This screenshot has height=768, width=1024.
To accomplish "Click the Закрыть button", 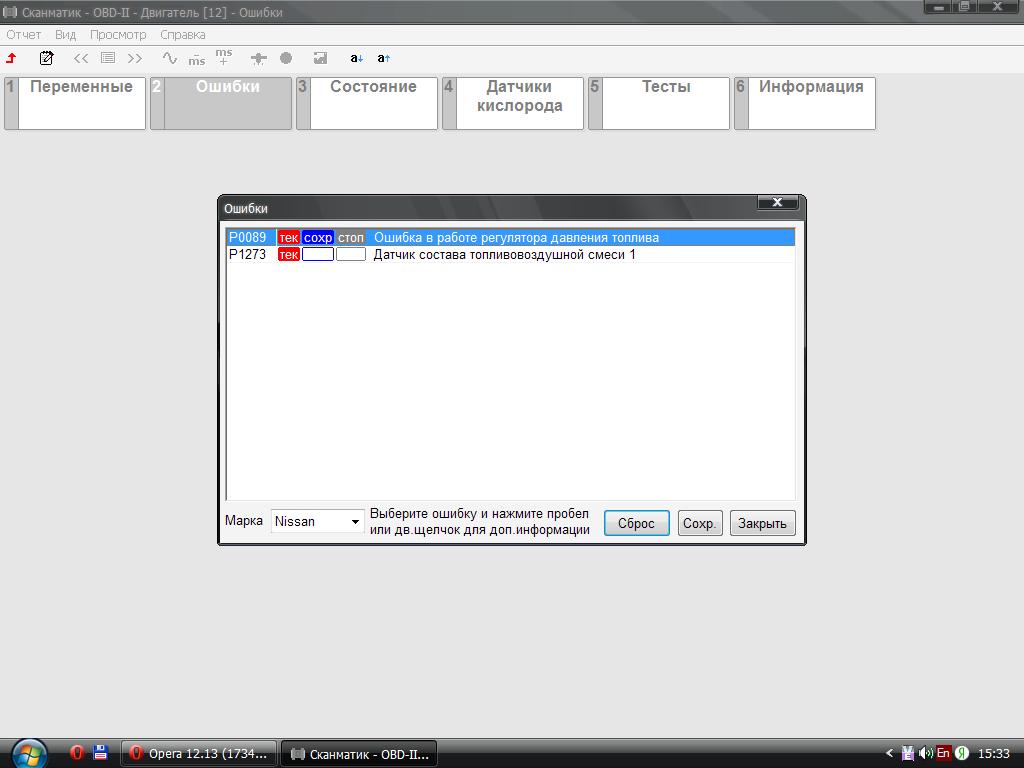I will 762,523.
